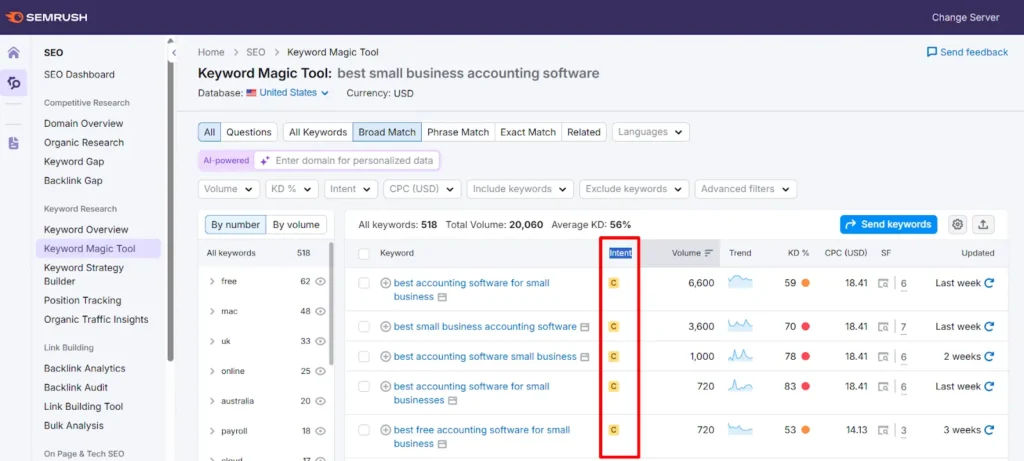The width and height of the screenshot is (1024, 461).
Task: Open SERP snapshot icon beside 'best small business accounting software'
Action: pos(585,327)
